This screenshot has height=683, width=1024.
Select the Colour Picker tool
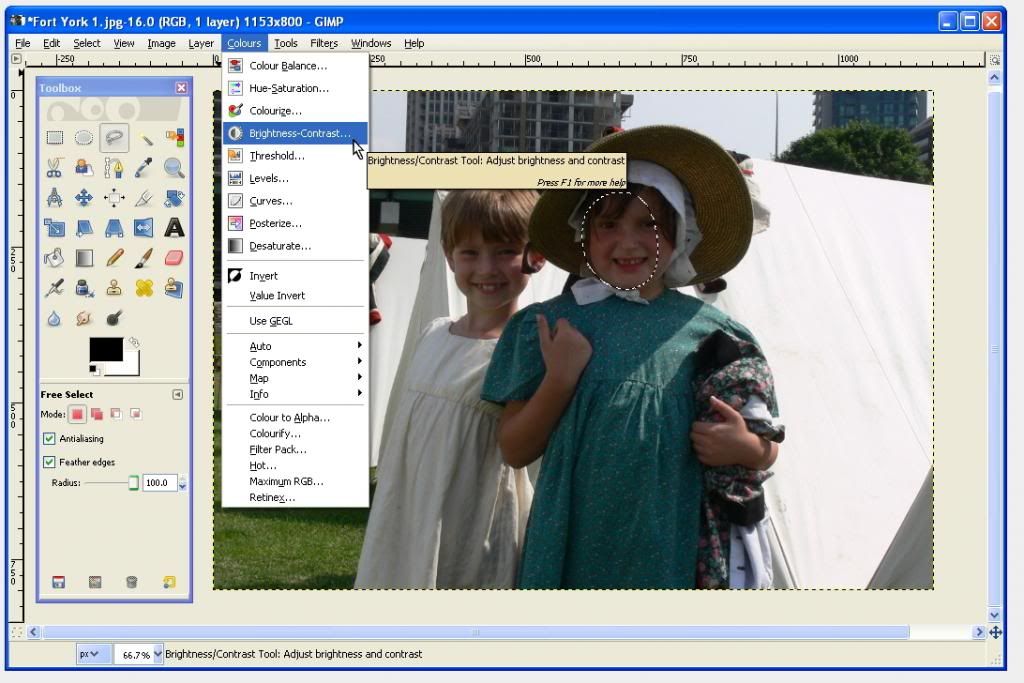(x=144, y=168)
